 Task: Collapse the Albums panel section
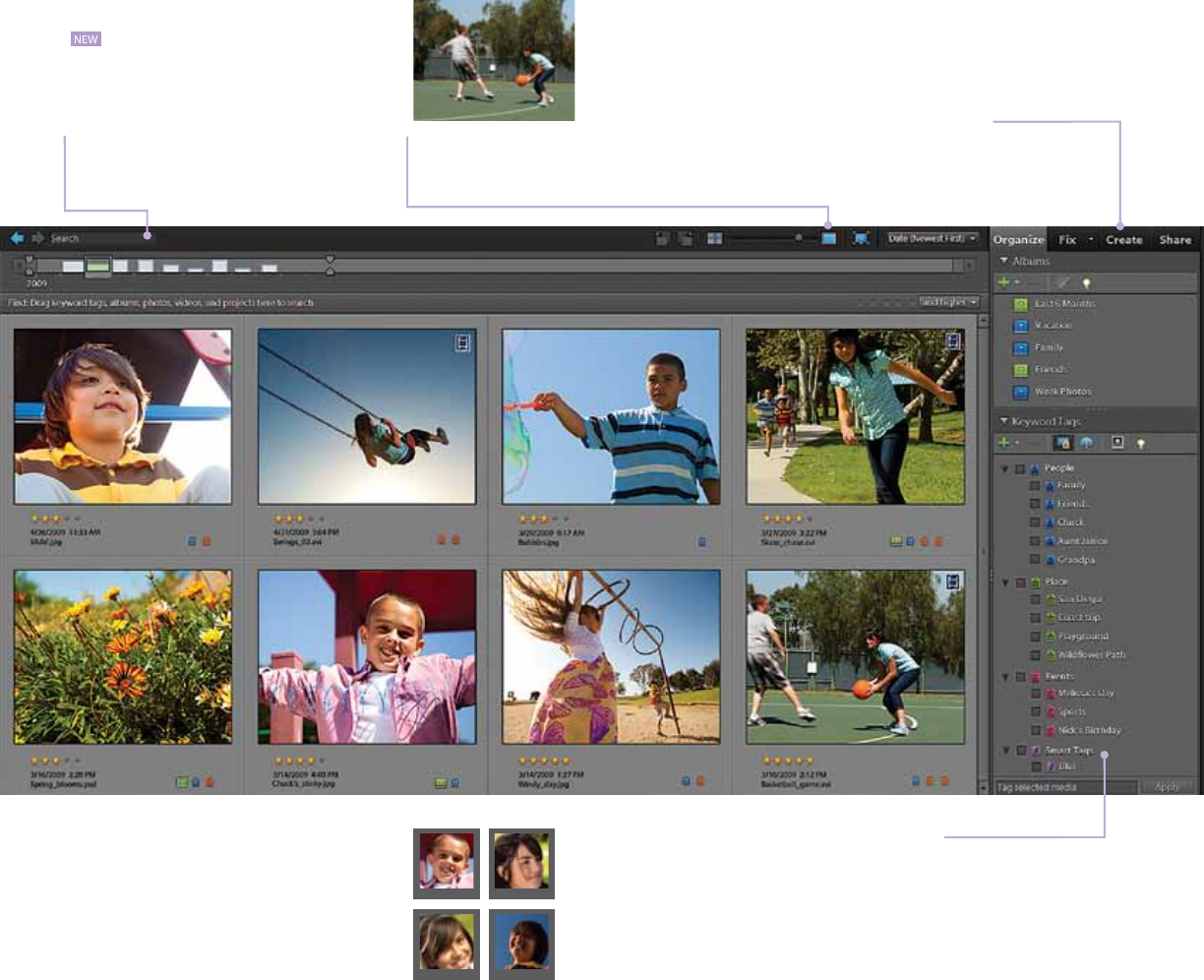click(1003, 262)
